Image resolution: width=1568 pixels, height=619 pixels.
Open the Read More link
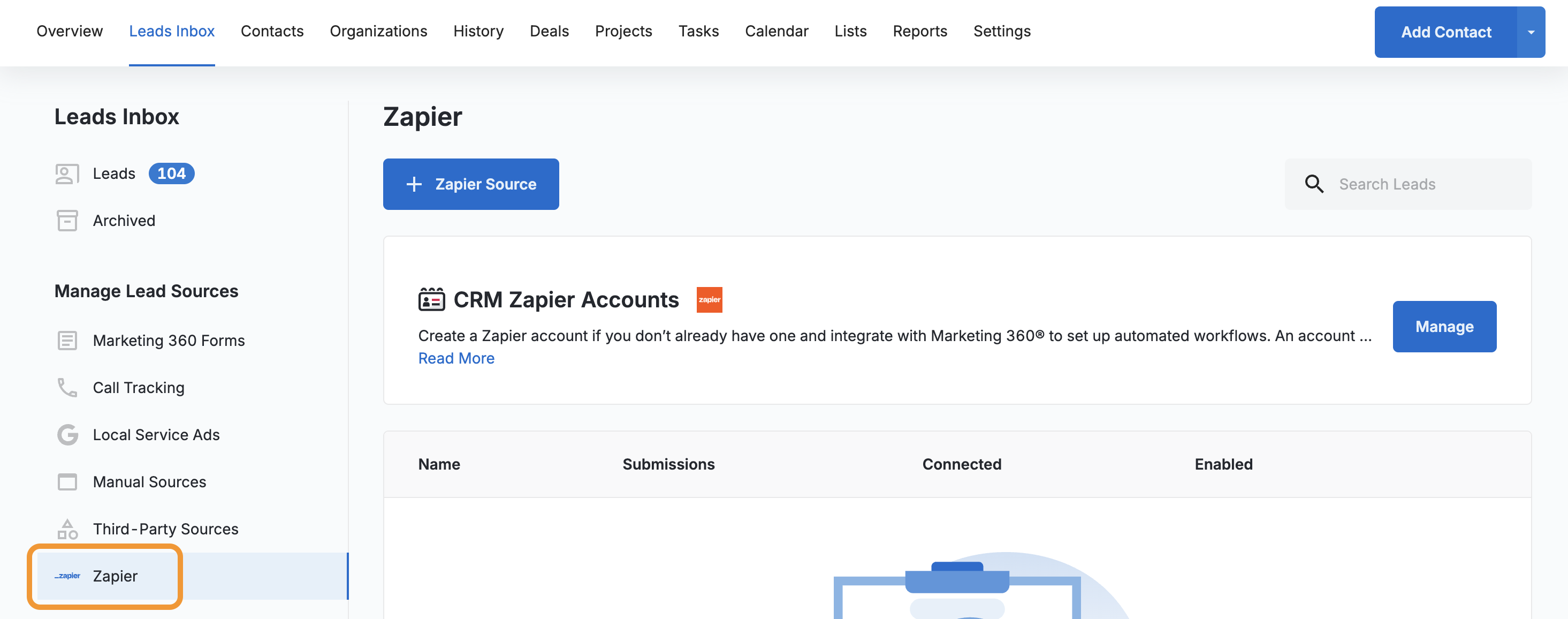456,358
